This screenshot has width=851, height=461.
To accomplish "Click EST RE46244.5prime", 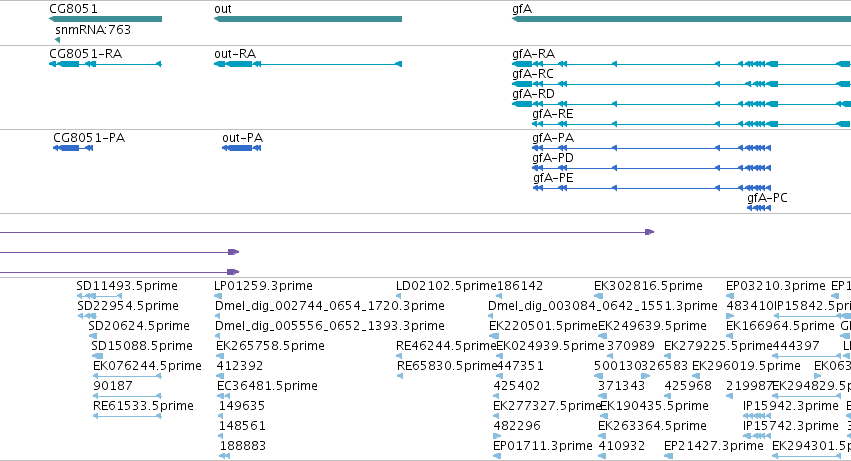I will (x=446, y=346).
